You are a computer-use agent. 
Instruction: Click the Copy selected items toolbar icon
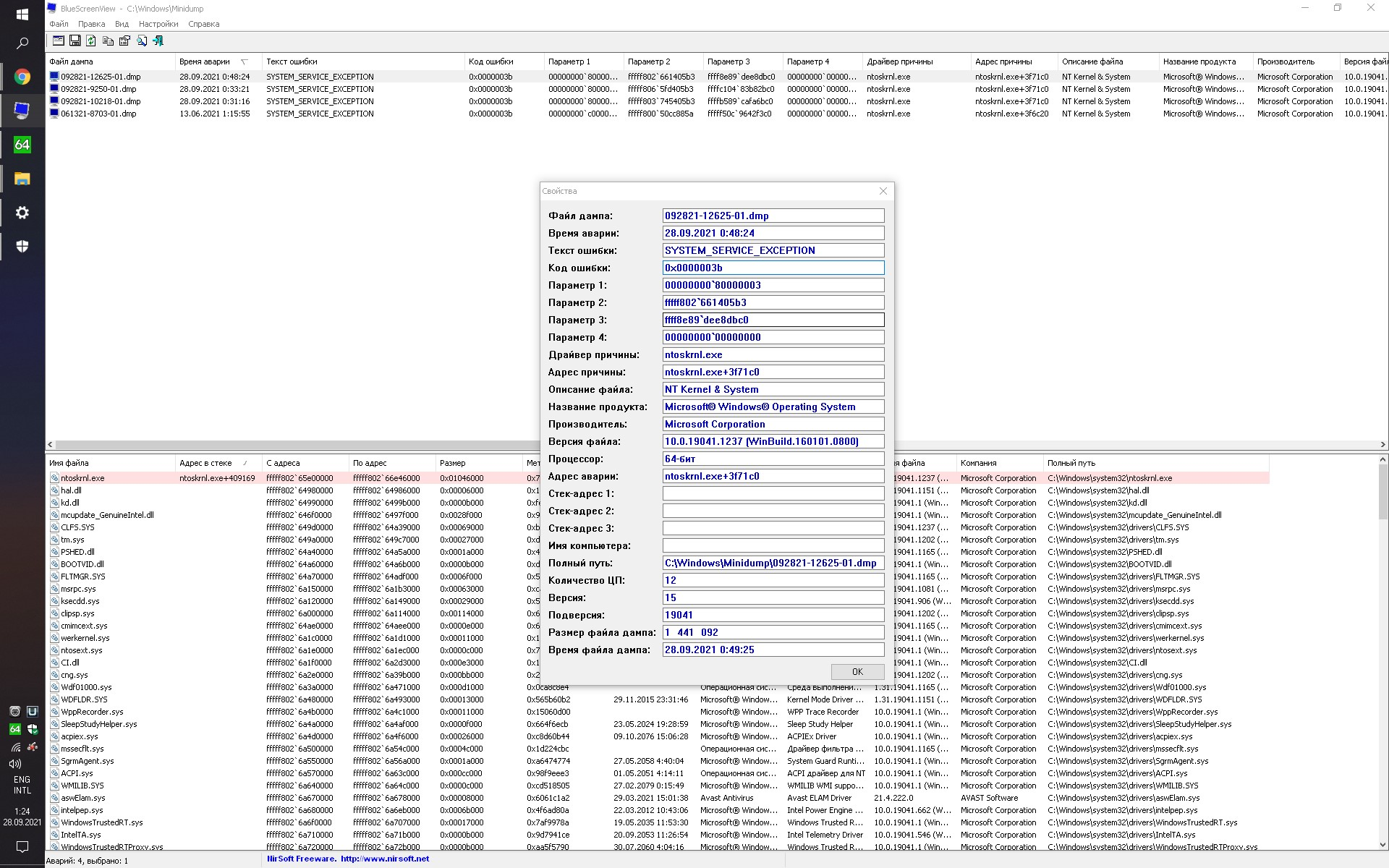[108, 41]
